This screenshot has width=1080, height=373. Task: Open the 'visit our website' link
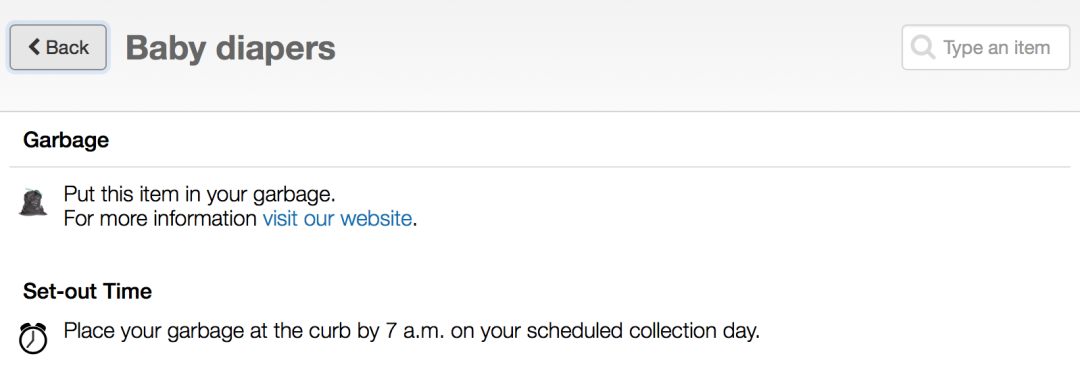338,219
